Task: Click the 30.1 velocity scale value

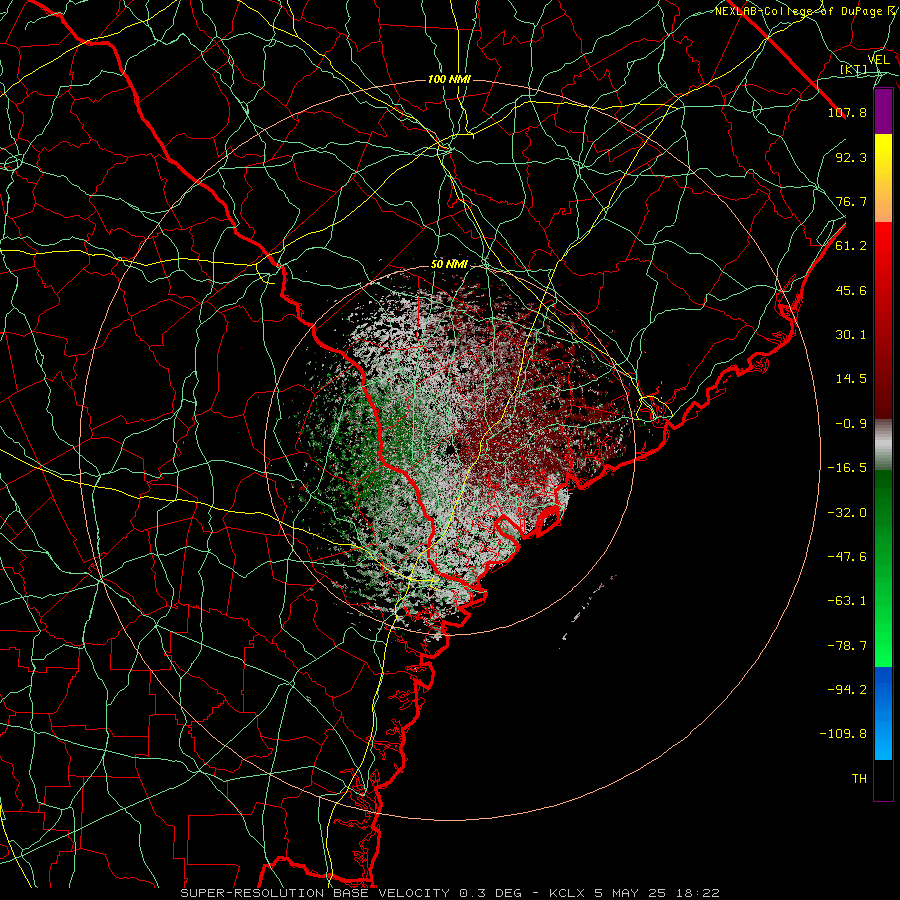Action: tap(851, 335)
